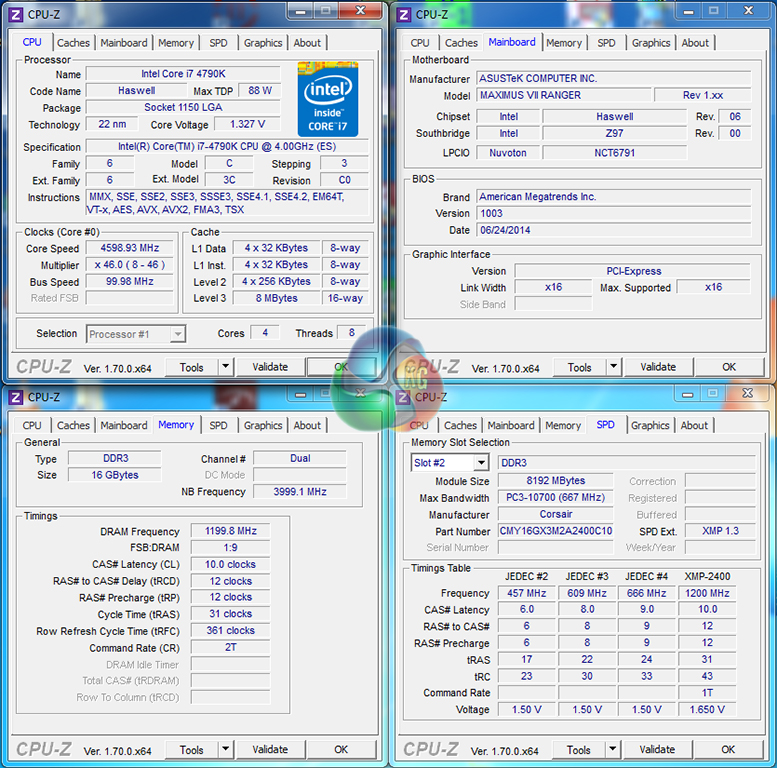The image size is (777, 768).
Task: Open SPD tab in Memory window
Action: pyautogui.click(x=218, y=426)
